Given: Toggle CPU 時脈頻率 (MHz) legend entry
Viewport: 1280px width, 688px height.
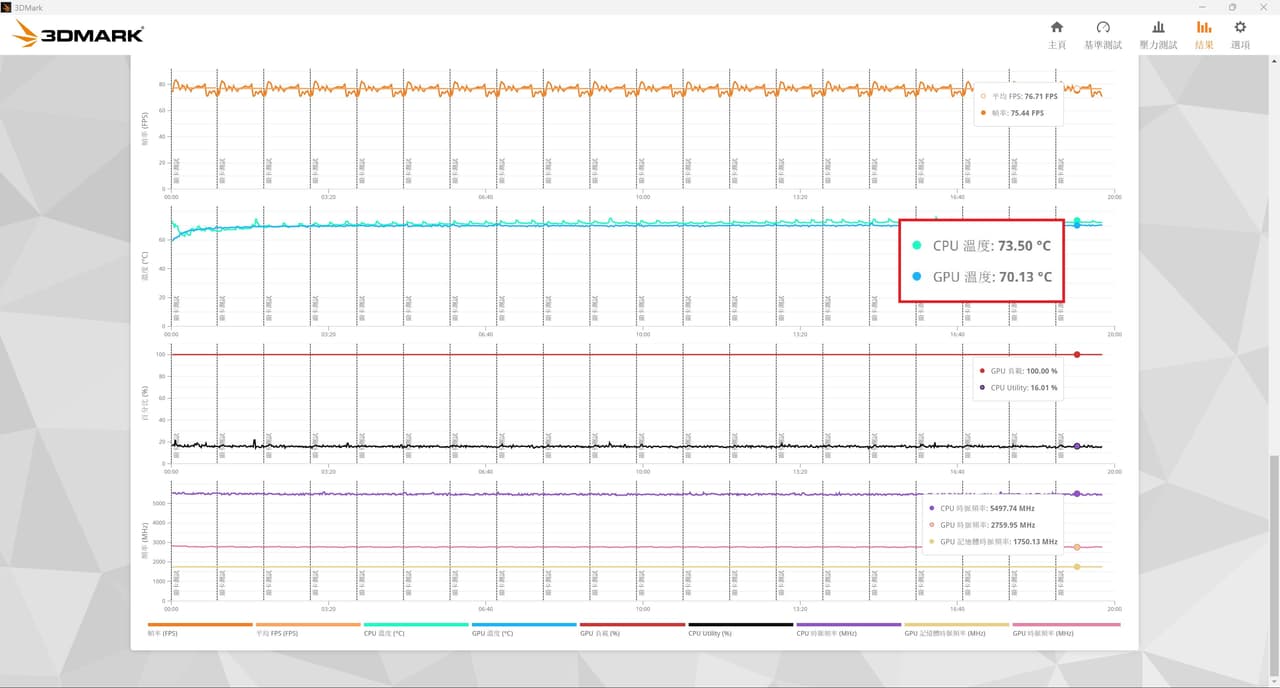Looking at the screenshot, I should tap(848, 629).
